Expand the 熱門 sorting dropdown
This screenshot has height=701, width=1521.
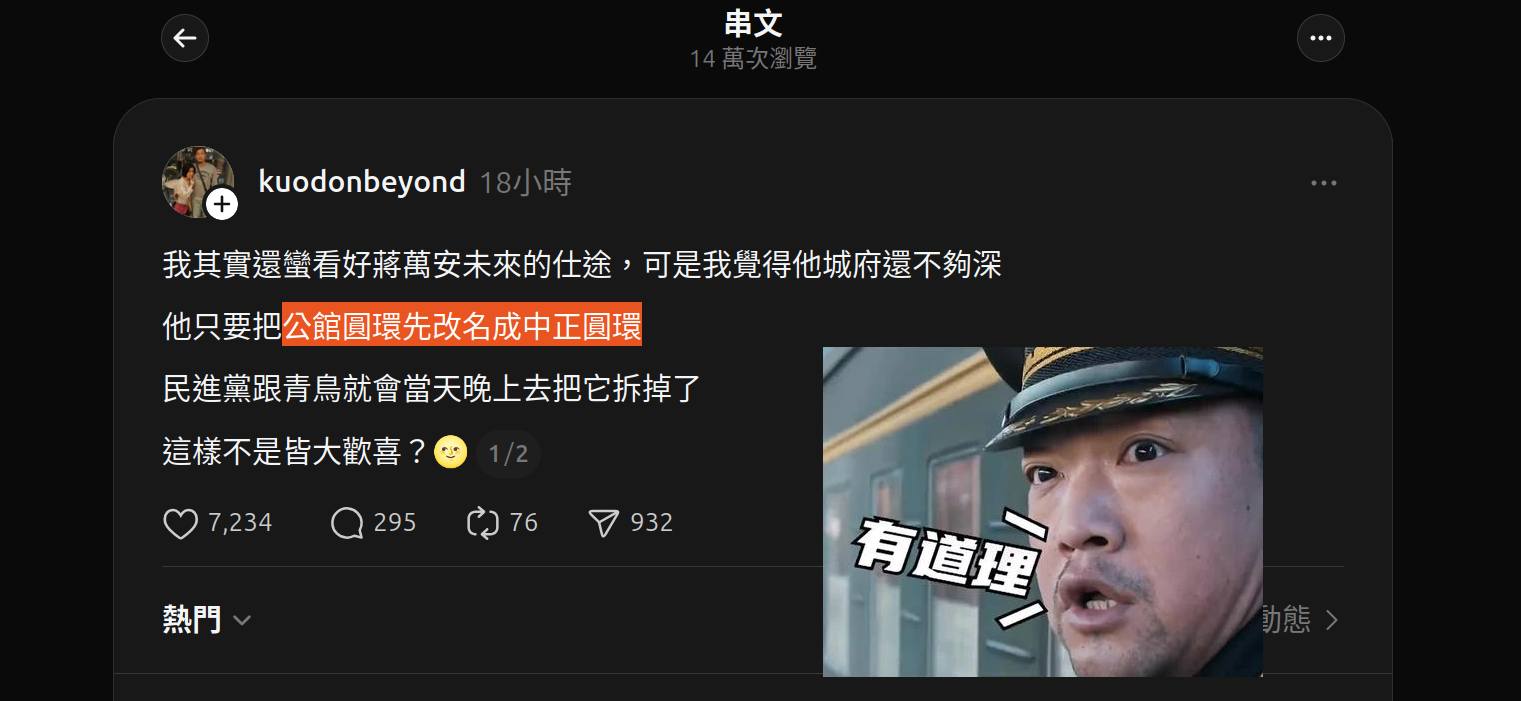[x=207, y=619]
